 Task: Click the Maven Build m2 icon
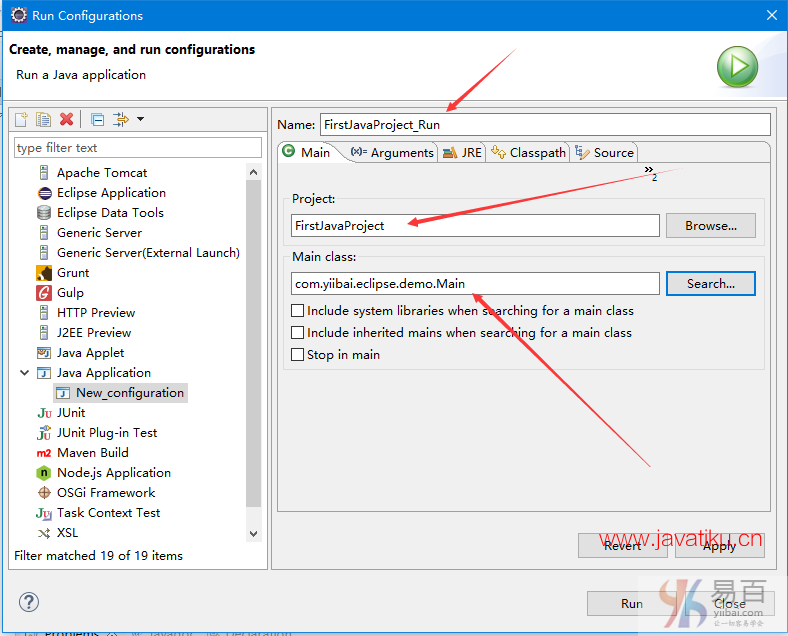pos(44,453)
